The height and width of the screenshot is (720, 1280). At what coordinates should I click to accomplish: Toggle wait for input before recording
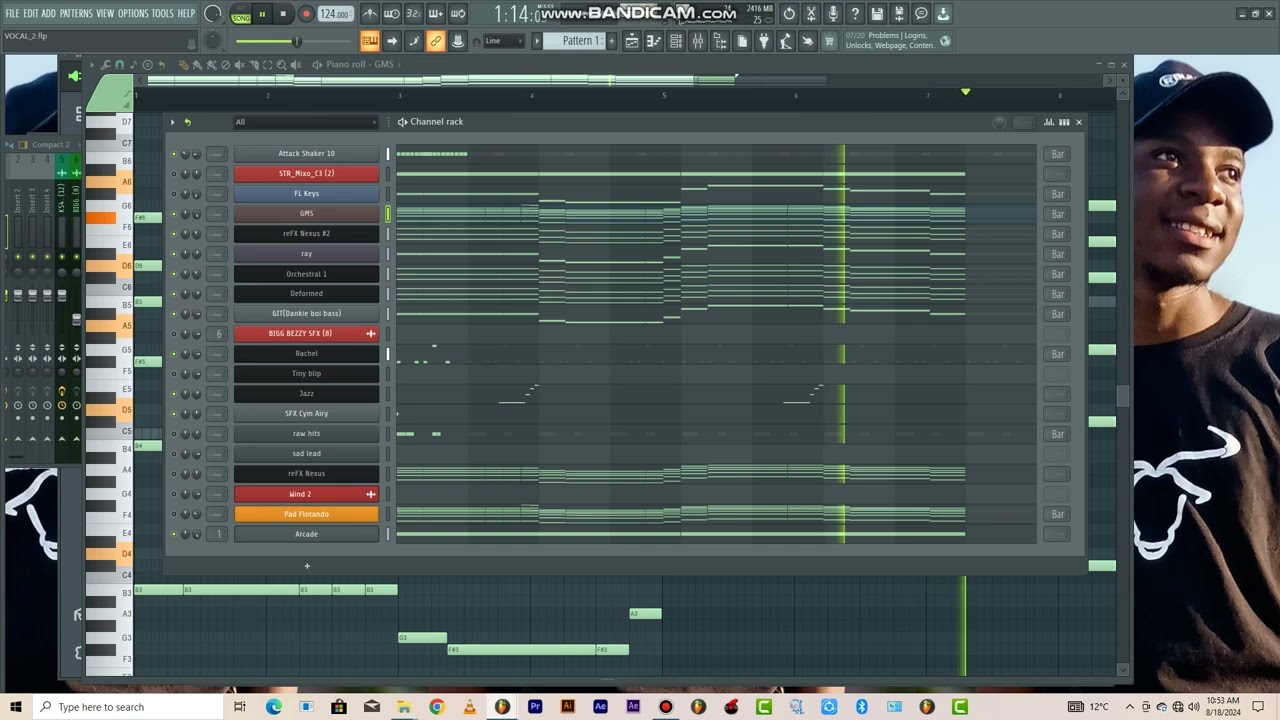(392, 14)
